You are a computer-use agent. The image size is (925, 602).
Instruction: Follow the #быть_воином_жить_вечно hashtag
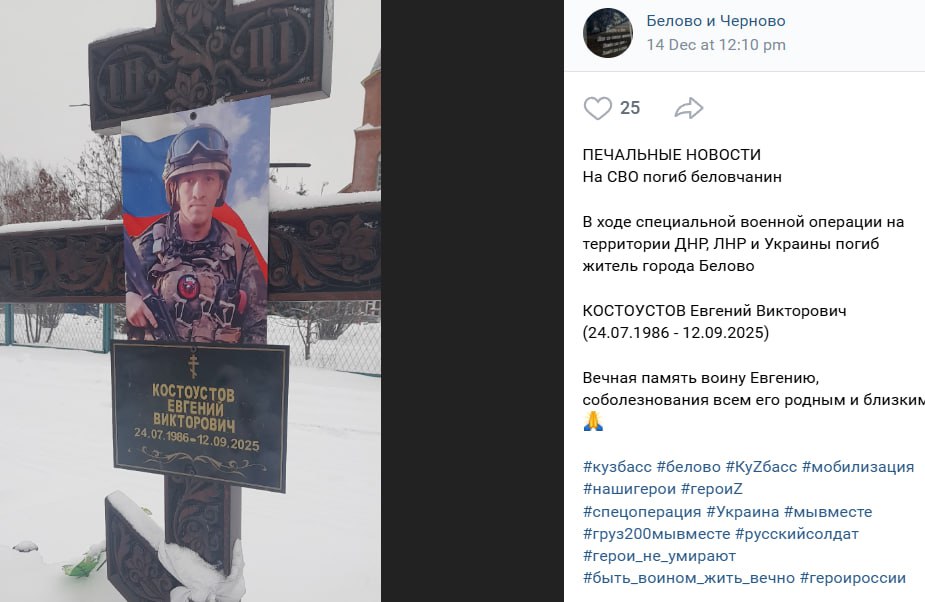(688, 578)
